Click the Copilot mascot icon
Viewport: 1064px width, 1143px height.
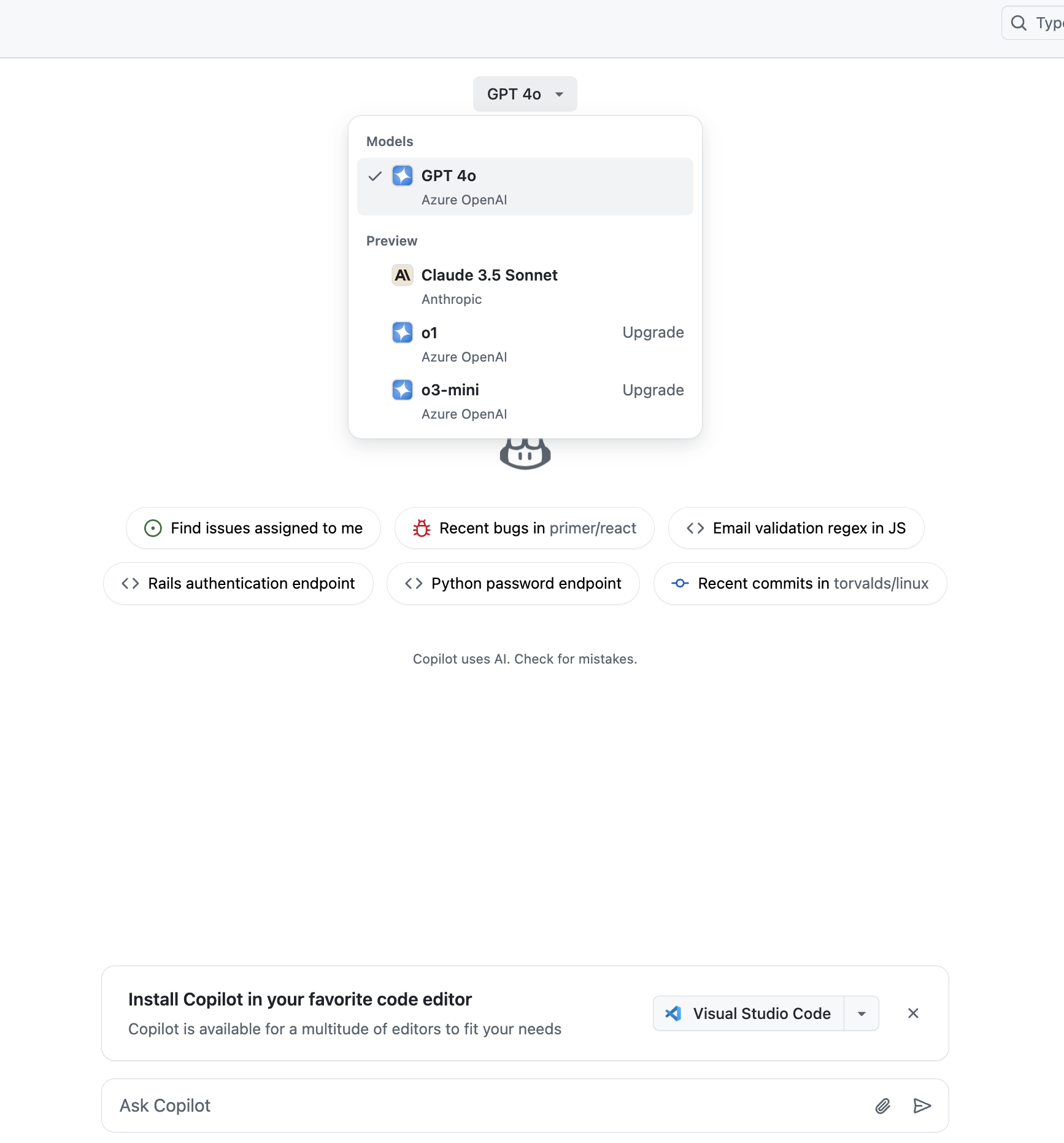525,454
